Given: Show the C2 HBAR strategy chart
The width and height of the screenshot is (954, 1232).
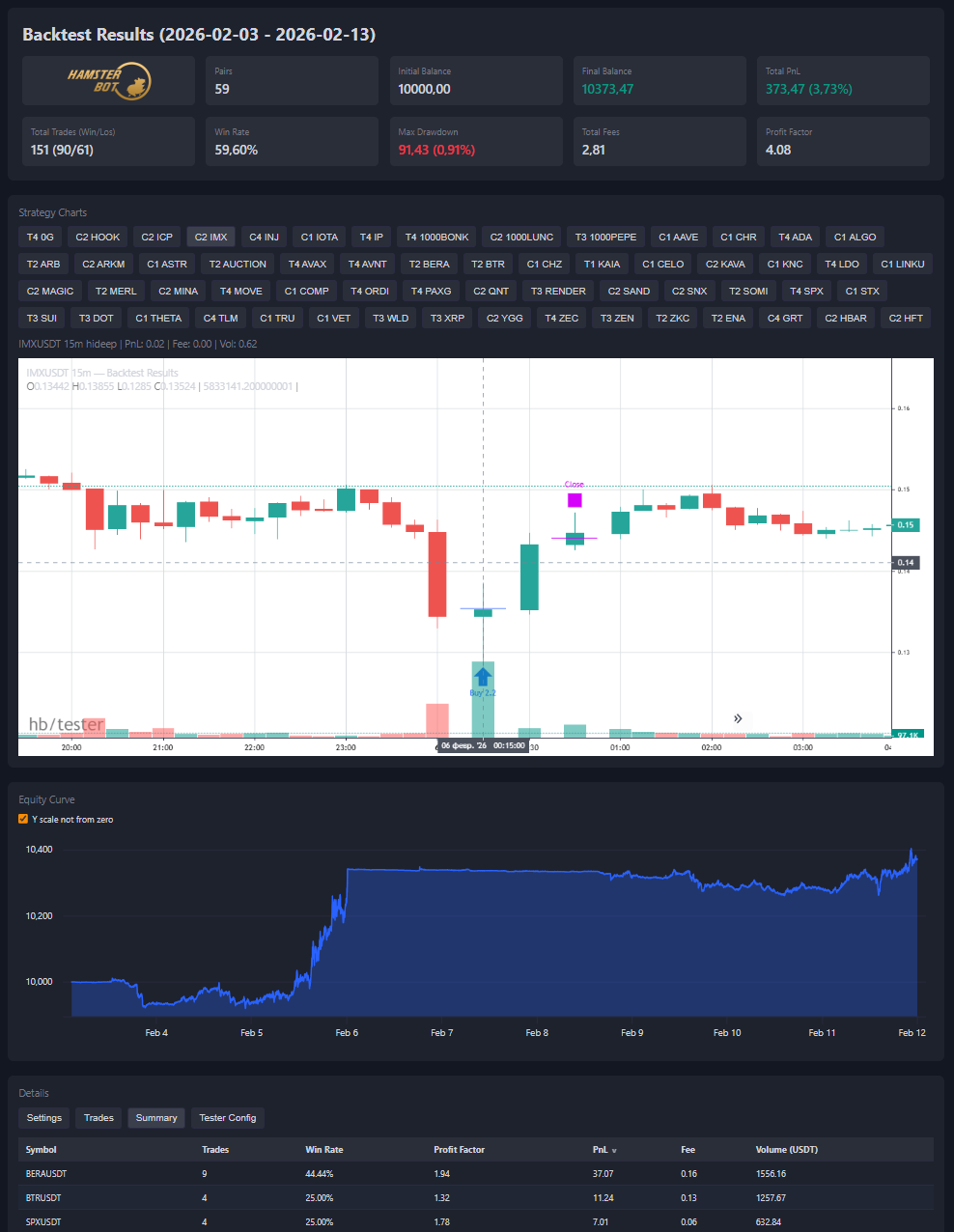Looking at the screenshot, I should 845,318.
